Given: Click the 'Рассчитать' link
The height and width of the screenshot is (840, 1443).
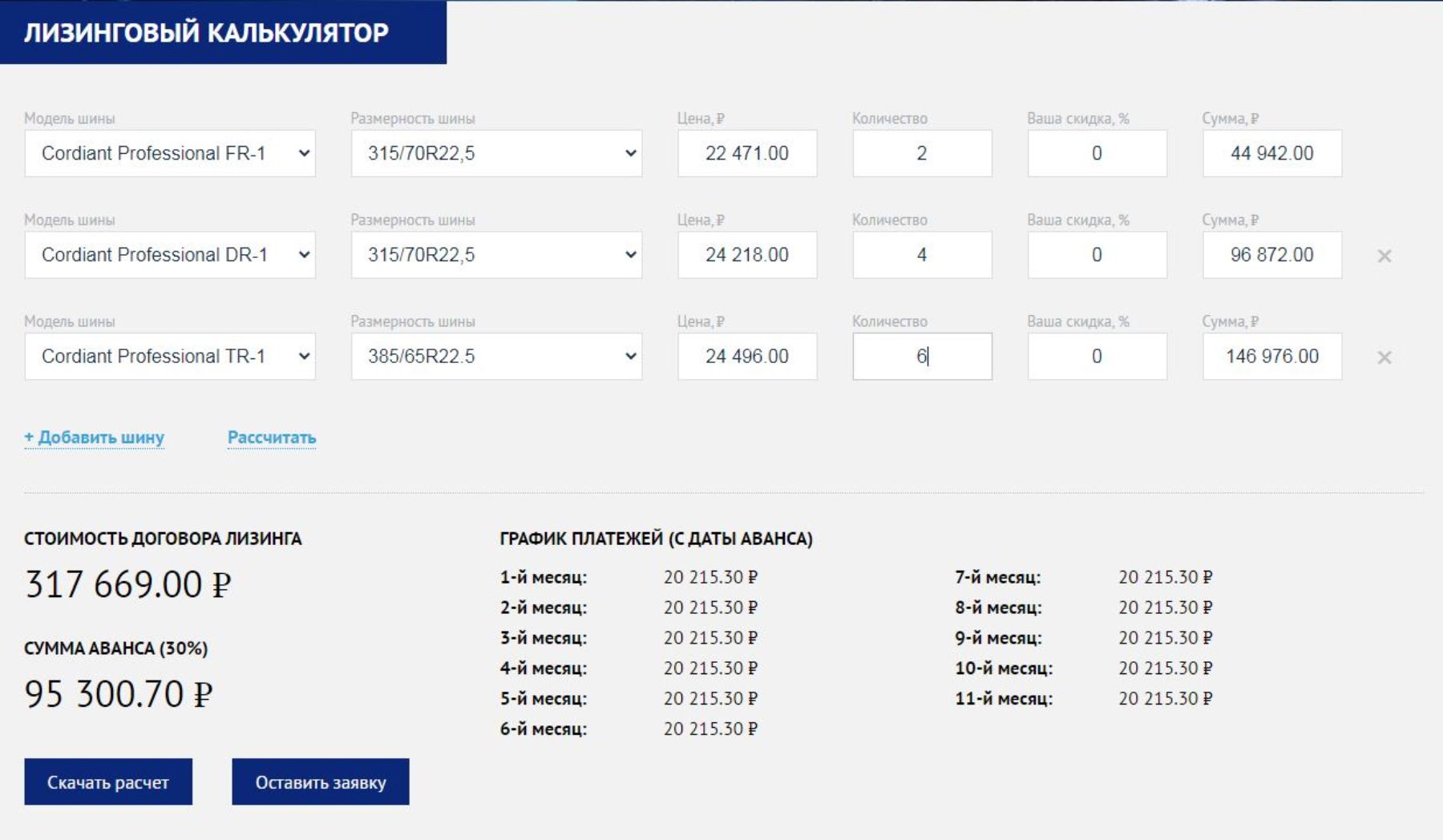Looking at the screenshot, I should [x=272, y=438].
